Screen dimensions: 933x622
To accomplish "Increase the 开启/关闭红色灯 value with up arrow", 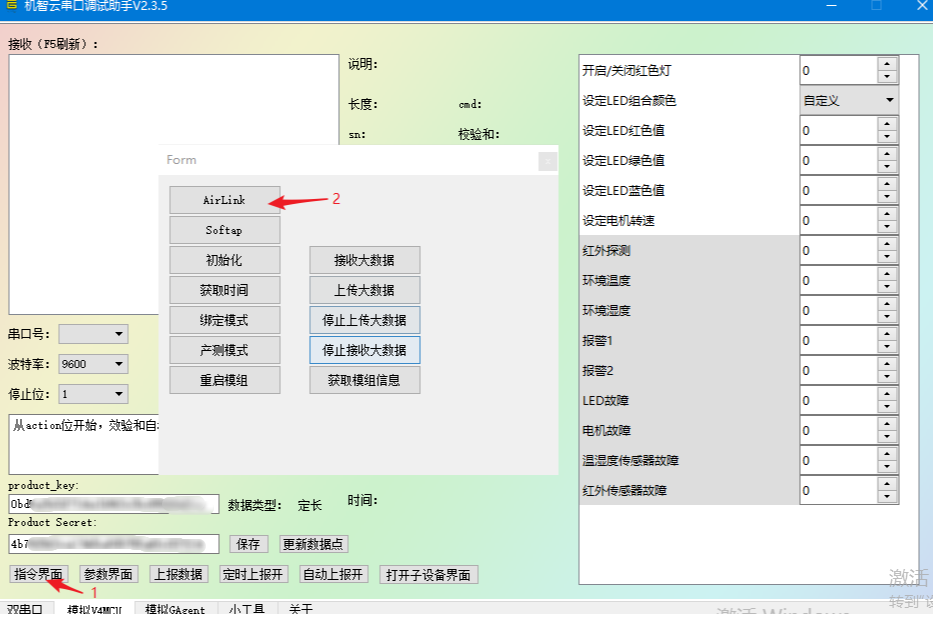I will tap(887, 64).
